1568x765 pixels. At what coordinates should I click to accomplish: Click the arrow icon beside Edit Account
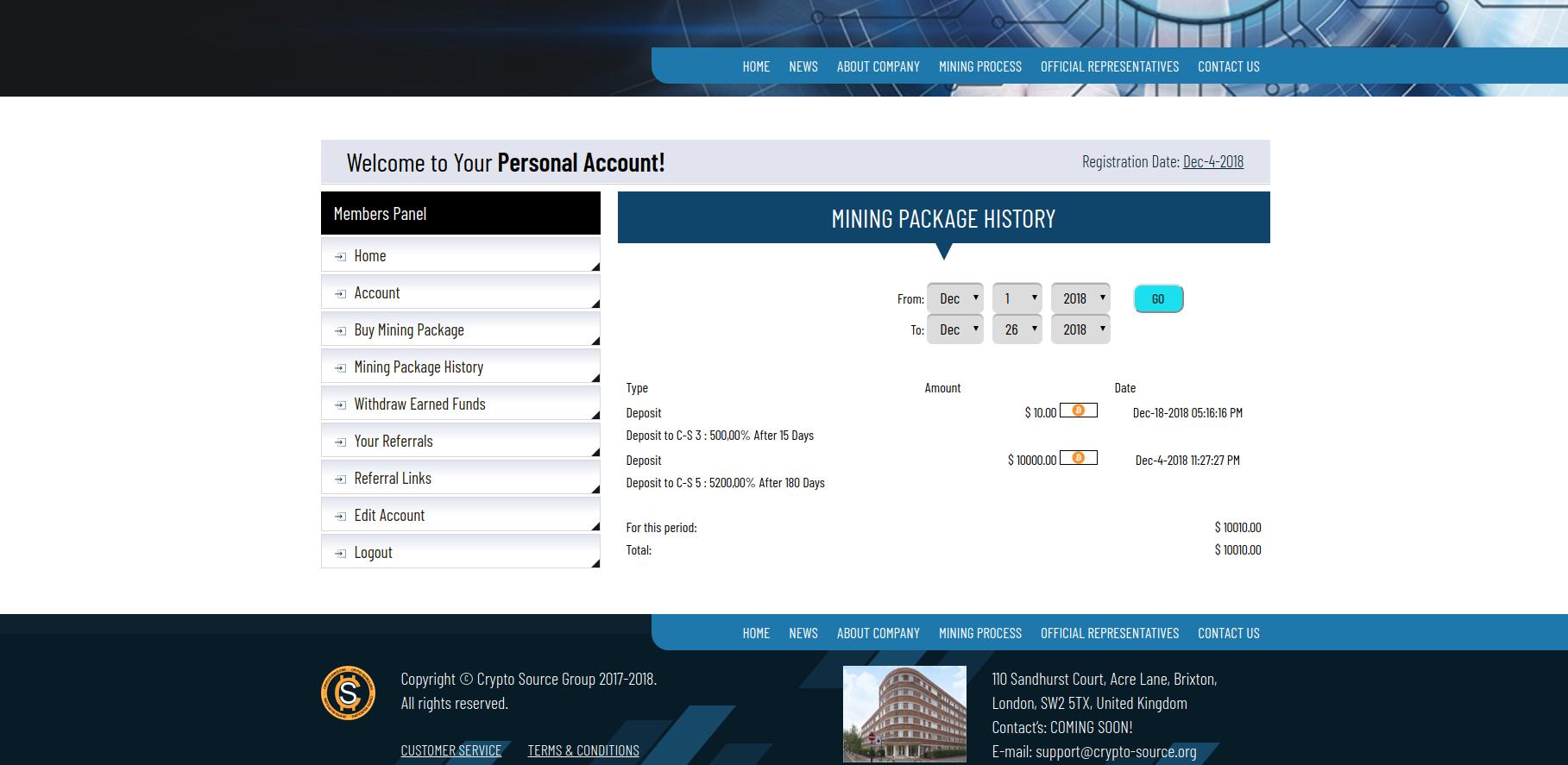click(340, 517)
